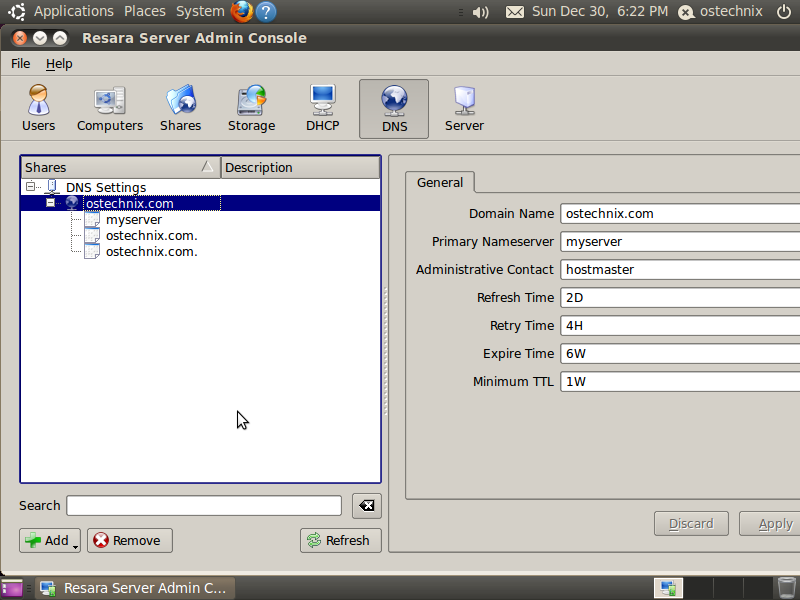Click the Remove button
Screen dimensions: 800x600
pyautogui.click(x=130, y=540)
